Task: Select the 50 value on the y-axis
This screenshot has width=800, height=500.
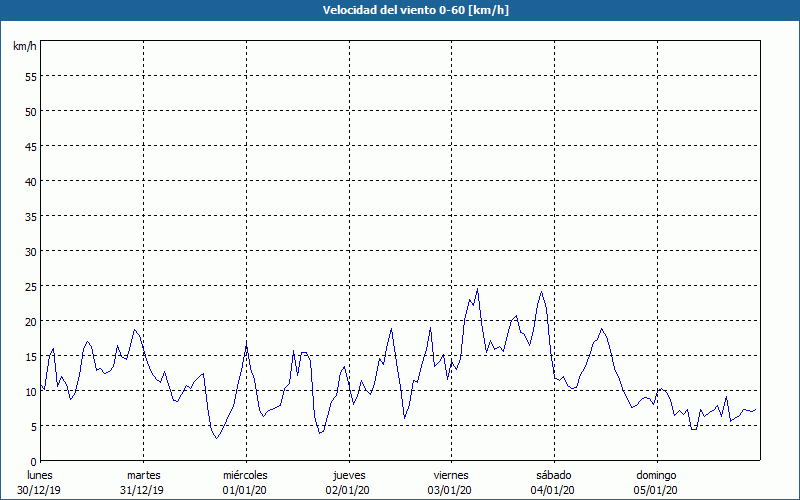Action: click(x=31, y=112)
